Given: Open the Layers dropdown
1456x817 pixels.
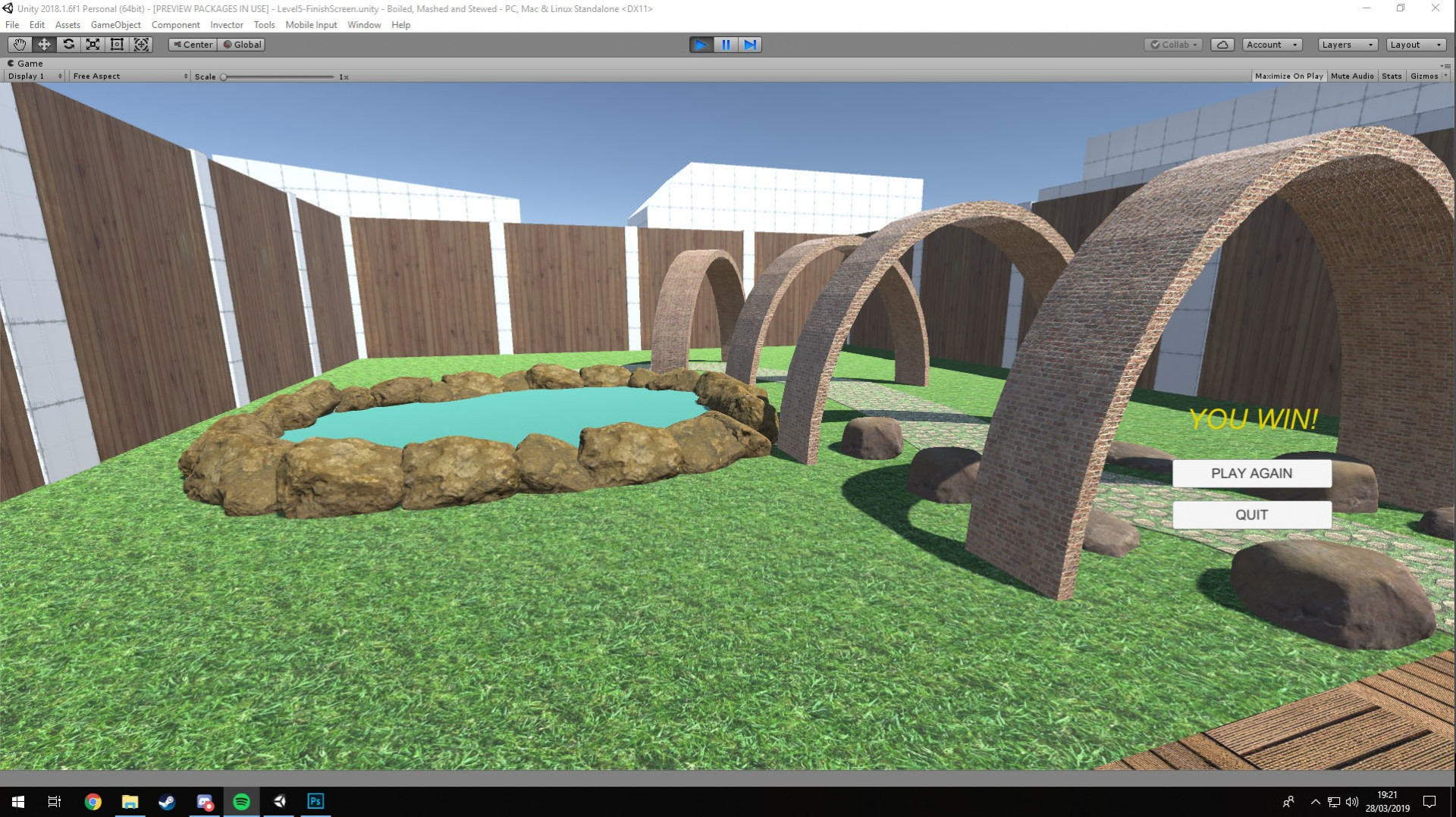Looking at the screenshot, I should pyautogui.click(x=1348, y=45).
